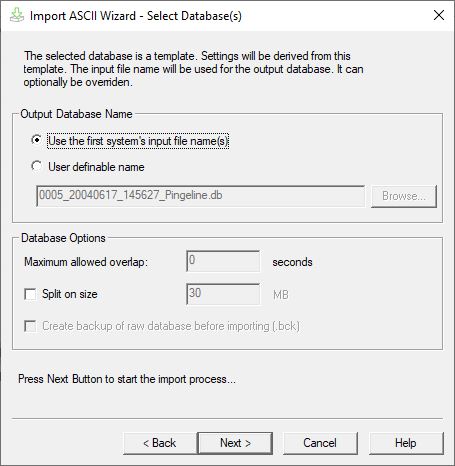Click the 'Database Options' group heading
Image resolution: width=455 pixels, height=466 pixels.
tap(63, 238)
